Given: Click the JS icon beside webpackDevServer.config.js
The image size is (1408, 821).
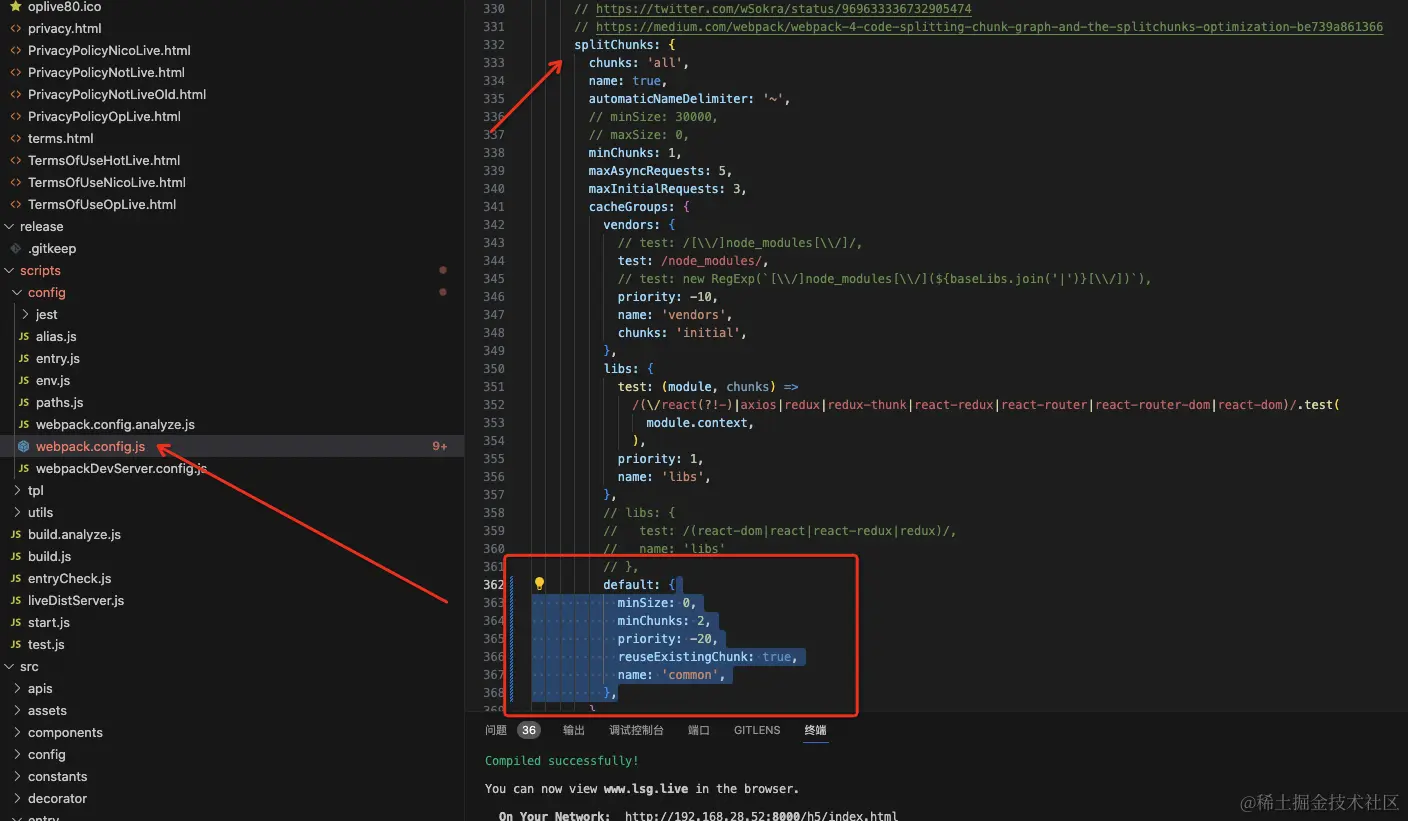Looking at the screenshot, I should 24,468.
